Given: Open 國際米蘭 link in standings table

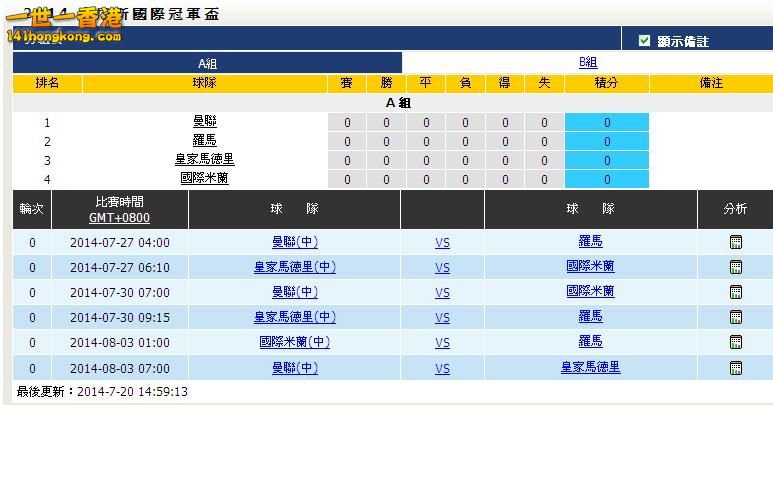Looking at the screenshot, I should (x=205, y=179).
